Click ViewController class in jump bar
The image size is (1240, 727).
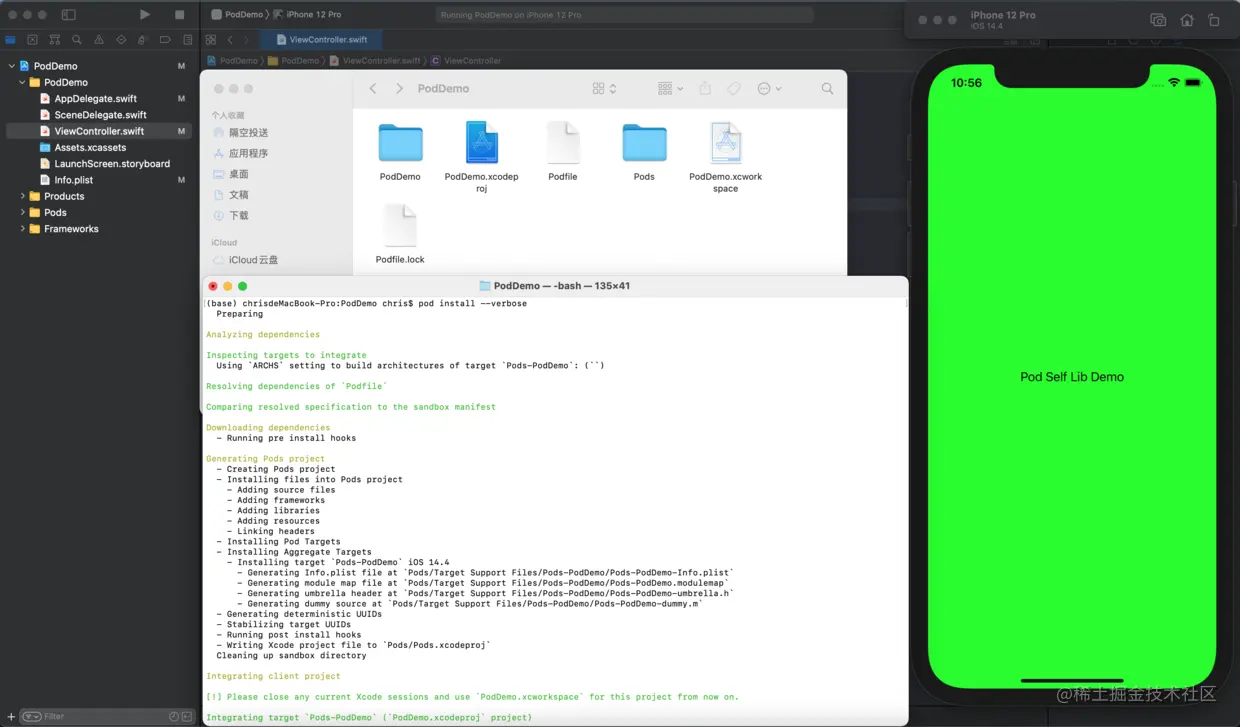click(x=466, y=61)
